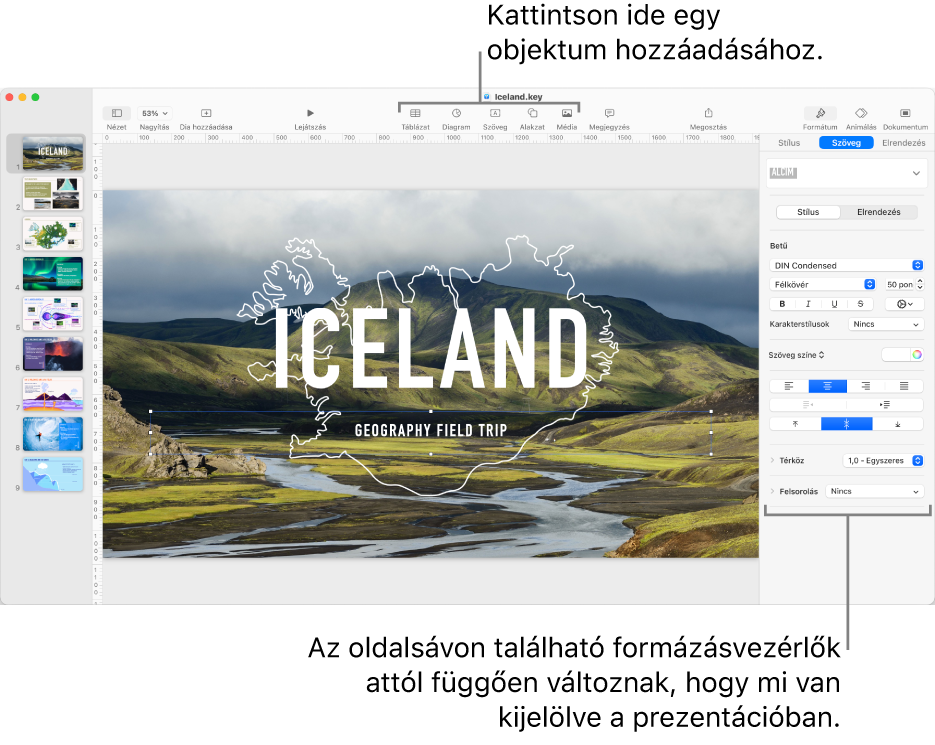This screenshot has width=935, height=745.
Task: Open the 1,0 - Egyszeres spacing dropdown
Action: pyautogui.click(x=883, y=460)
